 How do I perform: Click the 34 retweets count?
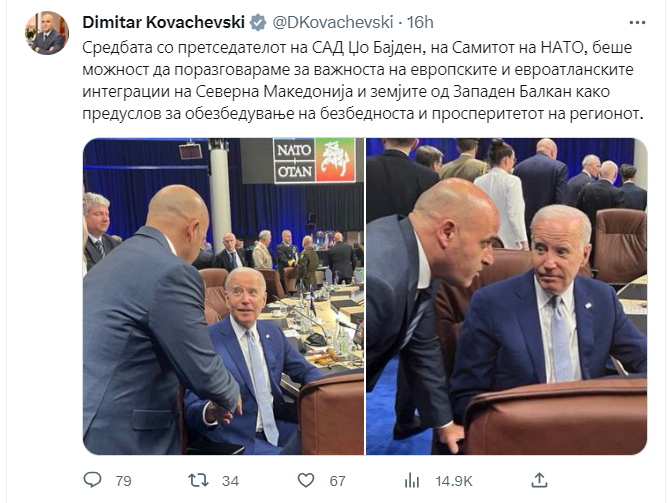click(230, 481)
